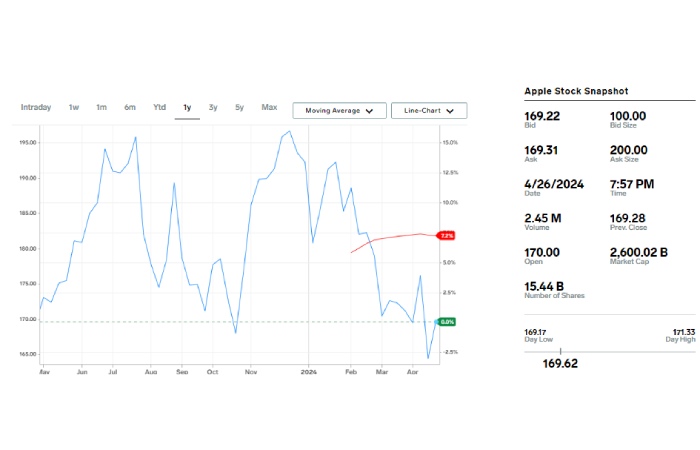The width and height of the screenshot is (700, 450).
Task: Click the 15.0% right axis label
Action: pos(450,142)
